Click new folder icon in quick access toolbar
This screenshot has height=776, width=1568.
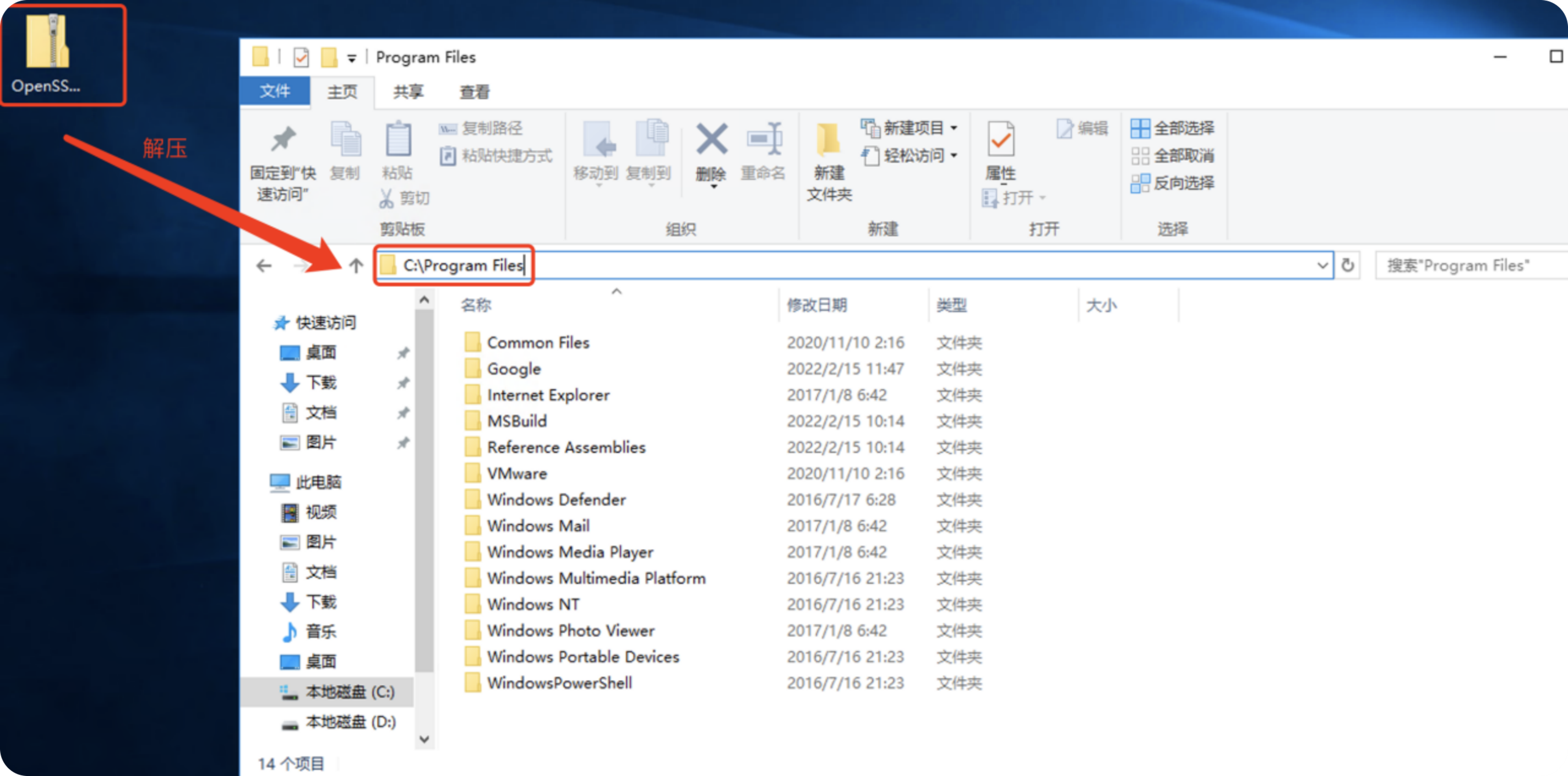(x=329, y=57)
